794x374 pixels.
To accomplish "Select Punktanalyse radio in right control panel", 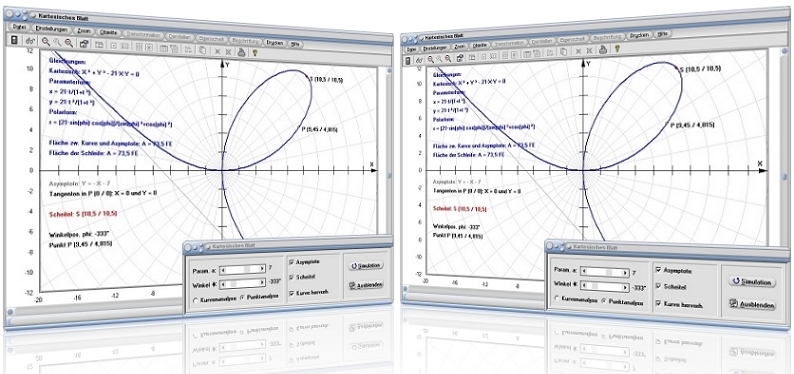I will [604, 301].
